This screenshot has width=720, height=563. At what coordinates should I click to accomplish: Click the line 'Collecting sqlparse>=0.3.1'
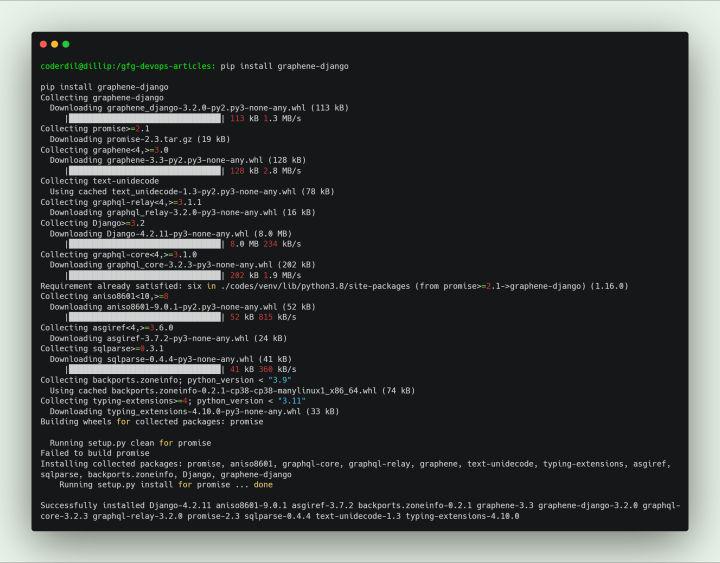coord(102,349)
